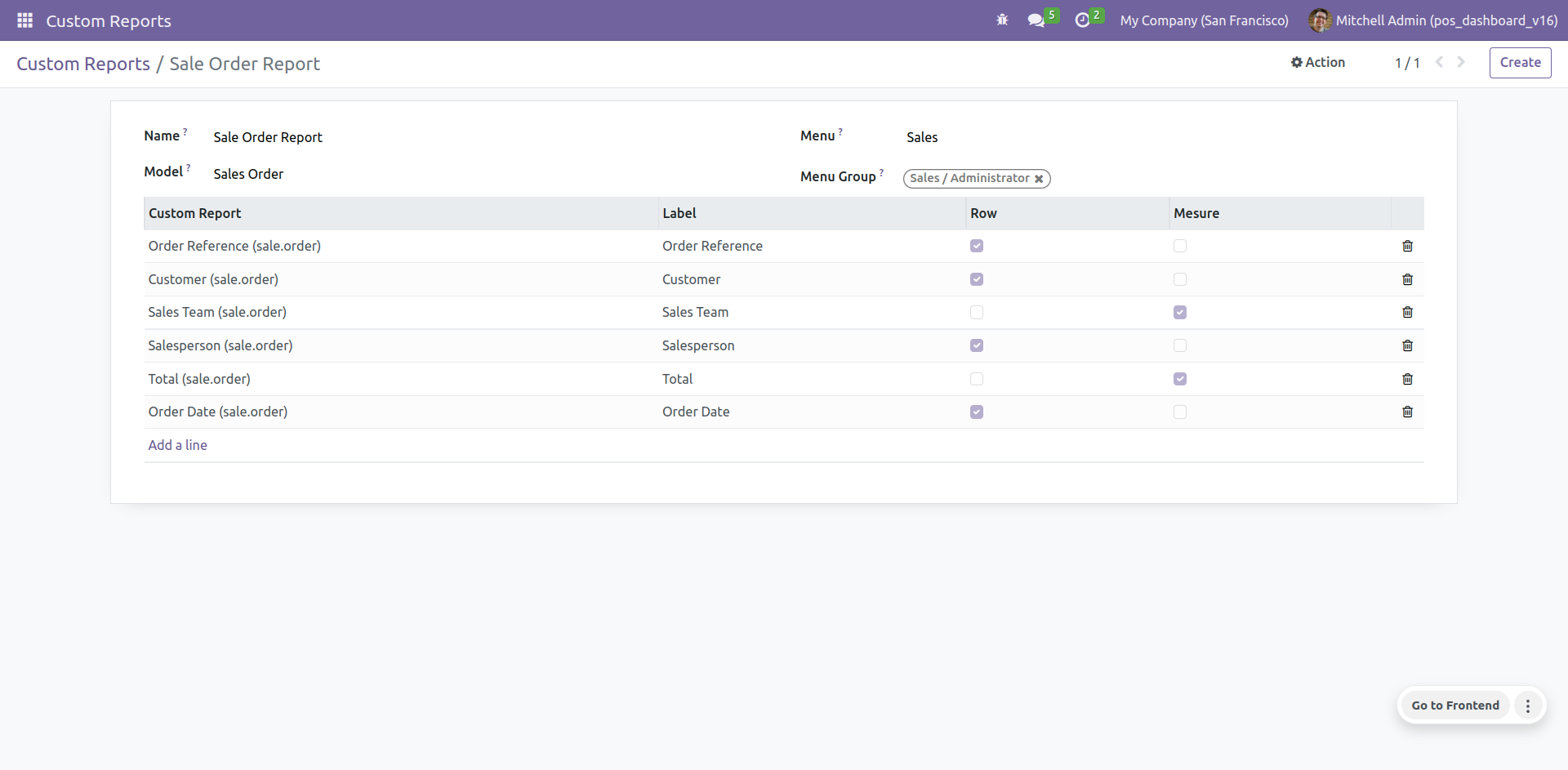The image size is (1568, 770).
Task: Enable Row checkbox for Sales Team
Action: 977,312
